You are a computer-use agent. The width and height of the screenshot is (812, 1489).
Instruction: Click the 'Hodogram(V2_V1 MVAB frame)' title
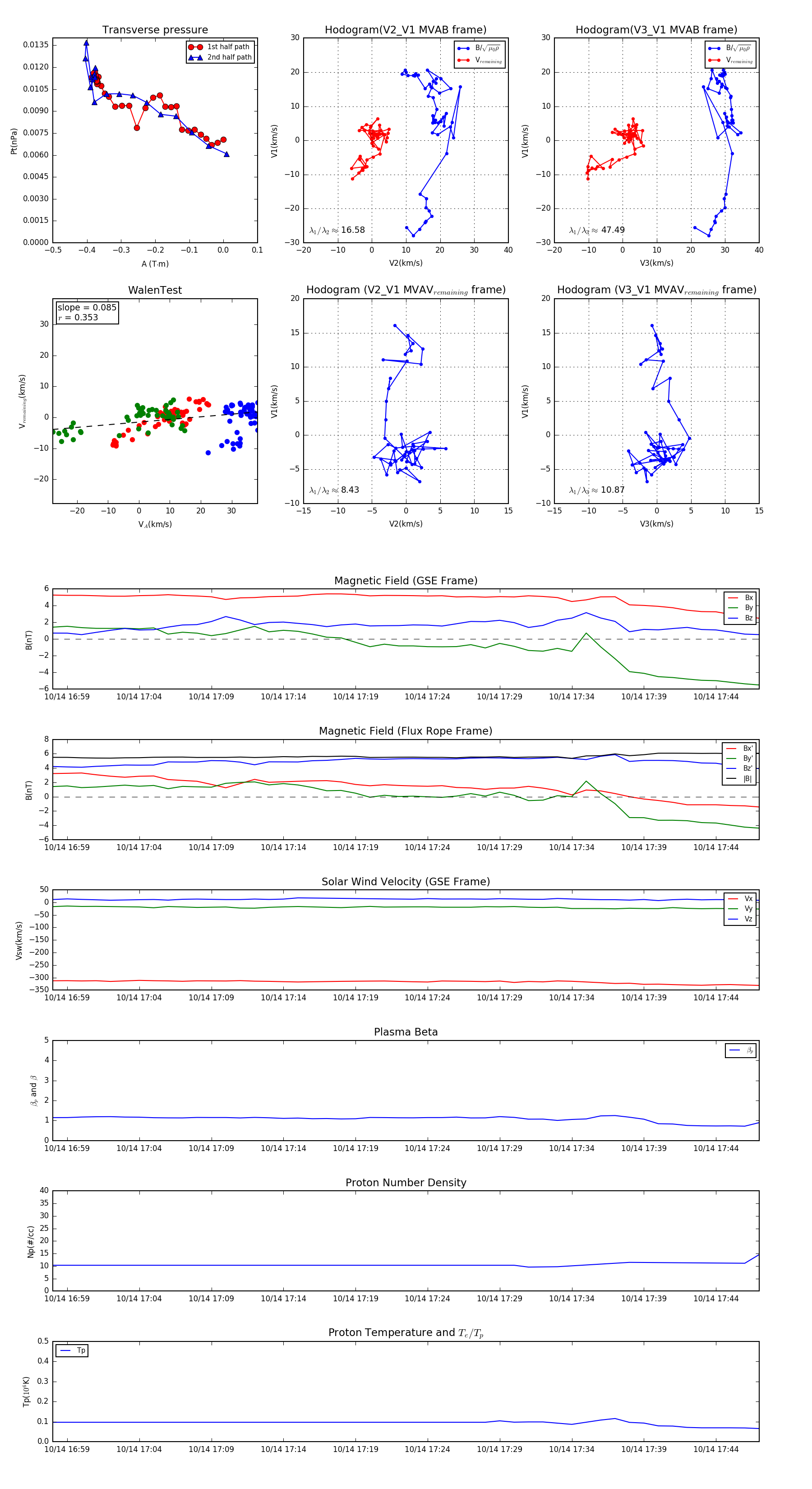406,29
